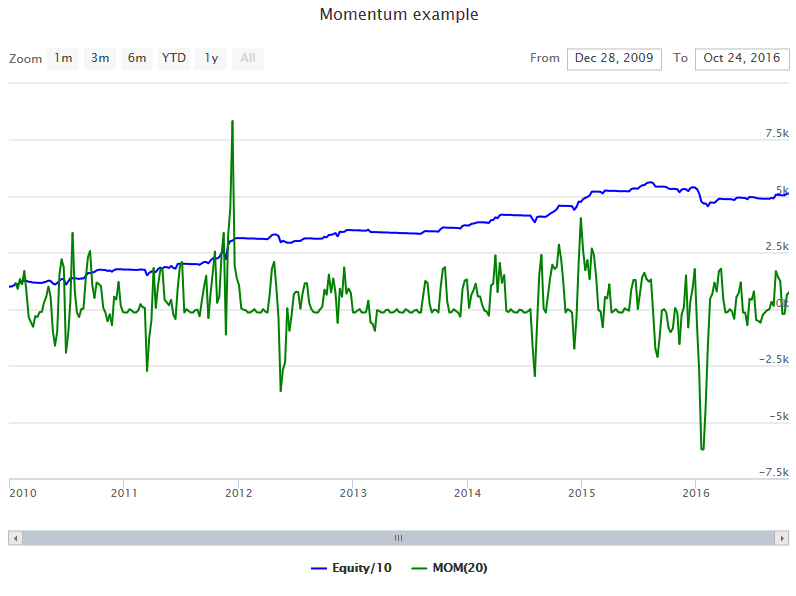Choose the 1y zoom range
The width and height of the screenshot is (796, 596).
pos(211,59)
